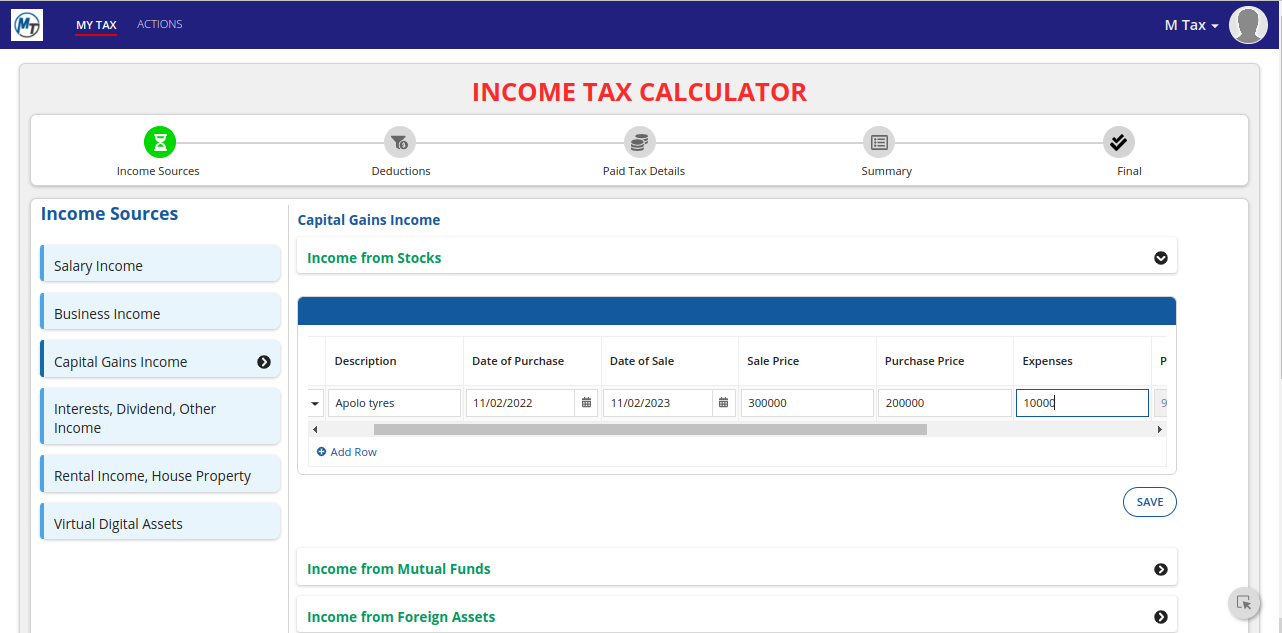Go to the Deductions step icon
This screenshot has width=1282, height=633.
[x=400, y=142]
